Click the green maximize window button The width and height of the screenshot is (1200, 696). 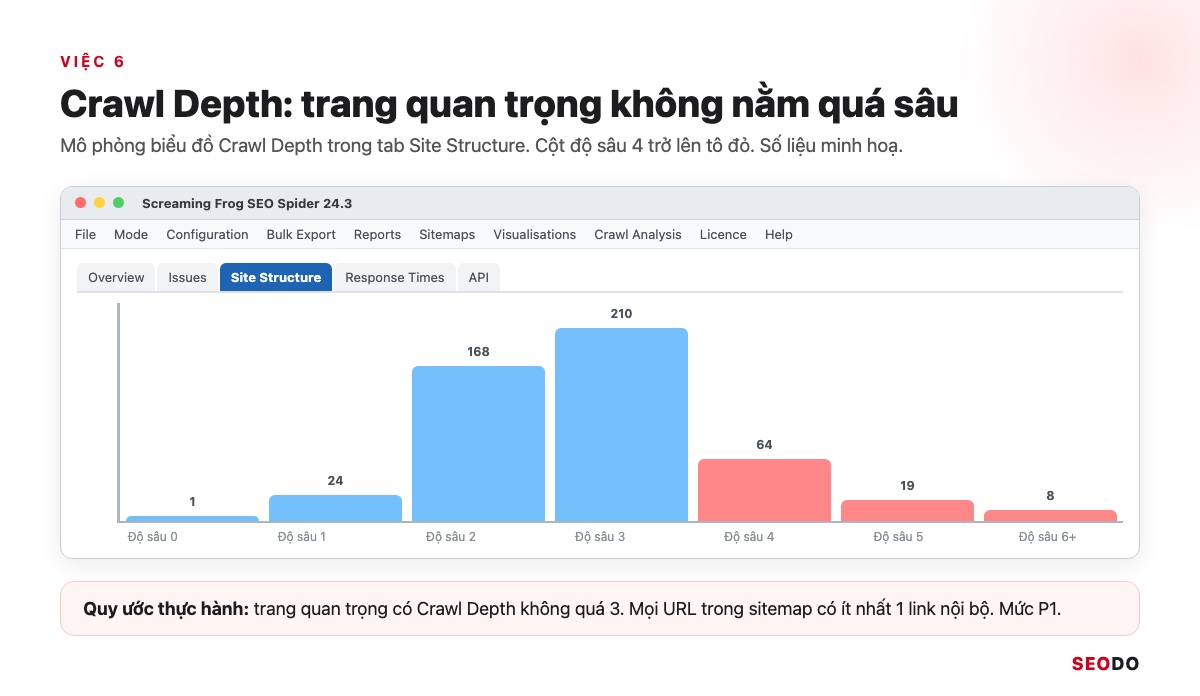(118, 203)
